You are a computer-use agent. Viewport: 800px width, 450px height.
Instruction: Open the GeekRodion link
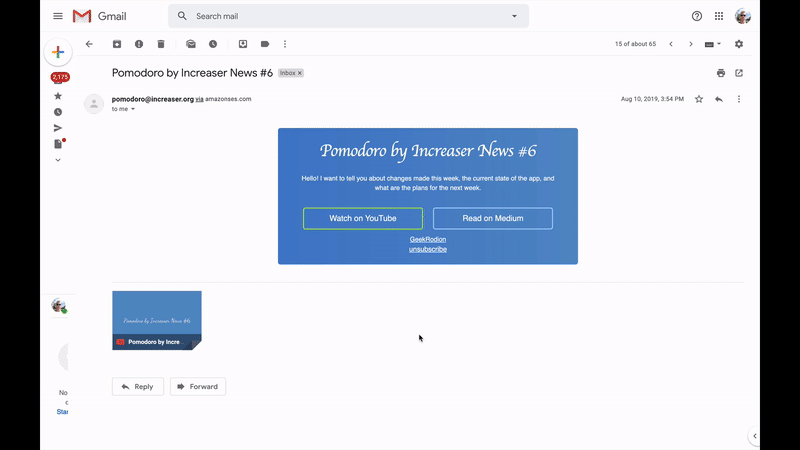[428, 239]
